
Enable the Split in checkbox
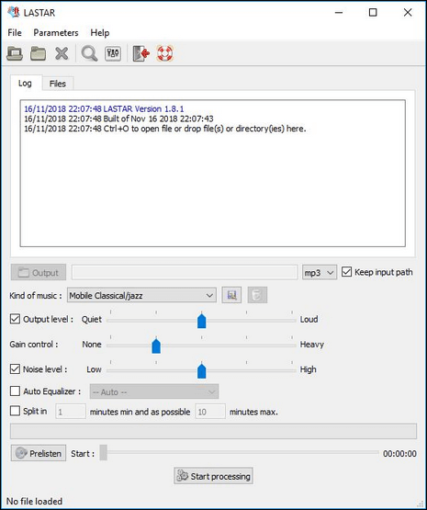point(15,411)
